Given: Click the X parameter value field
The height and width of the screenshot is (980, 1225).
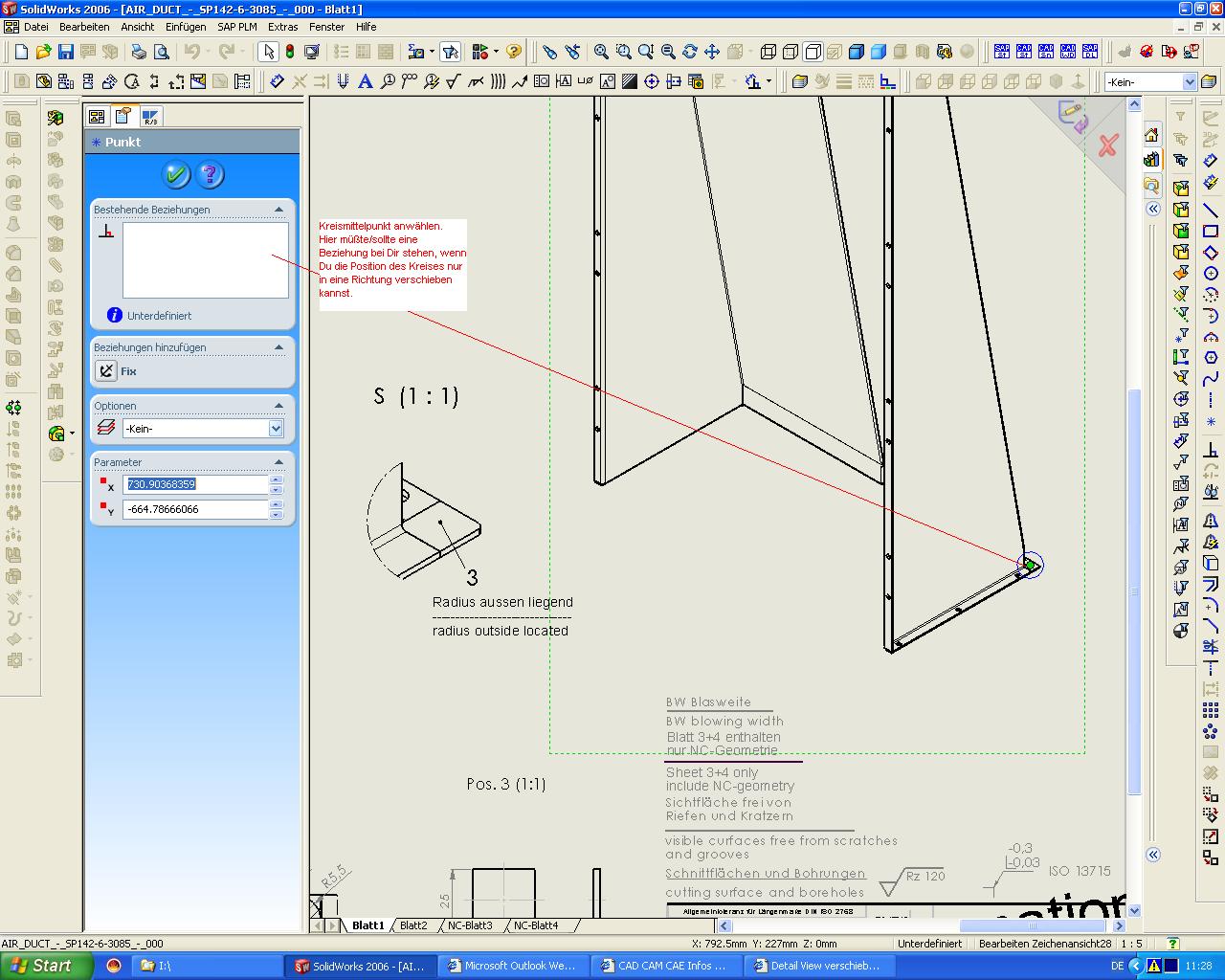Looking at the screenshot, I should (196, 484).
